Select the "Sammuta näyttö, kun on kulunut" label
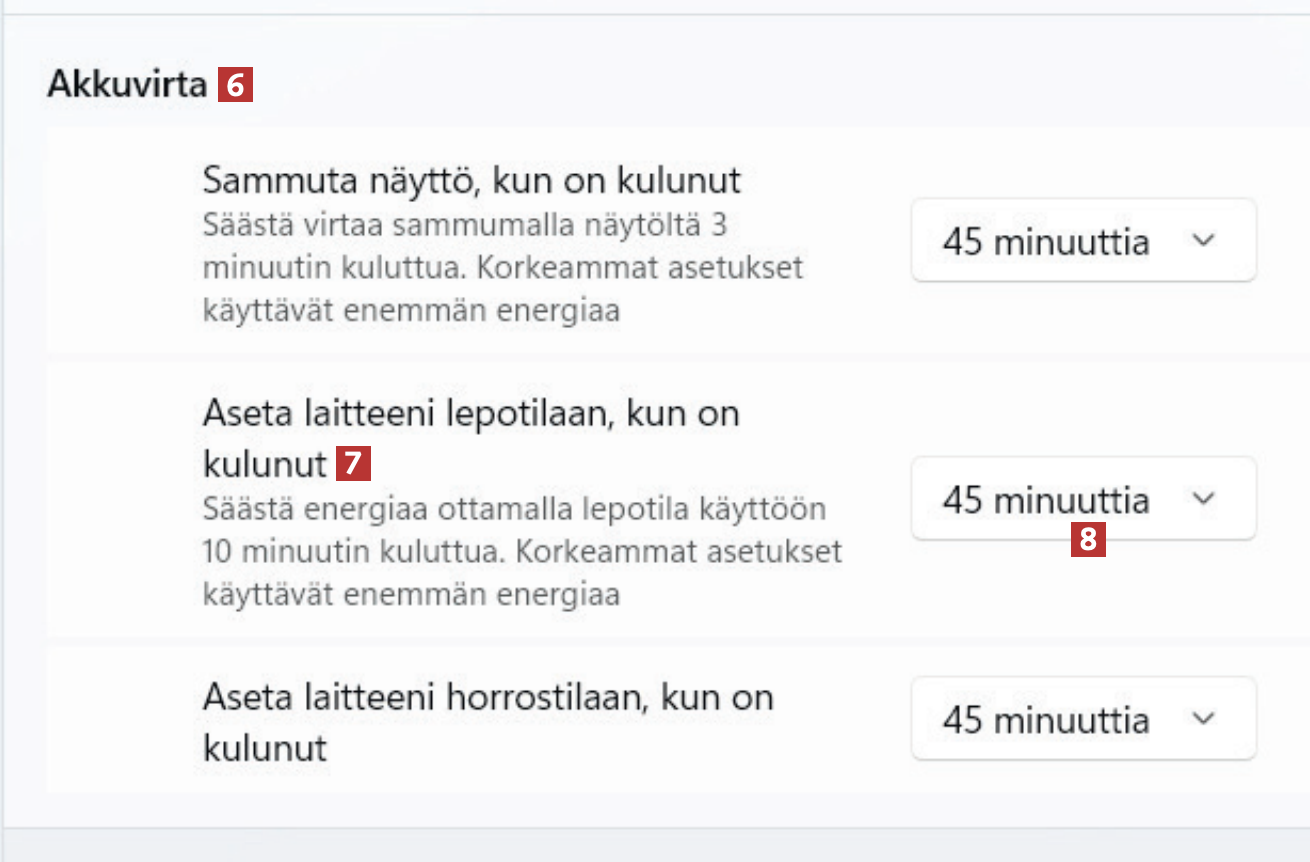 point(471,181)
